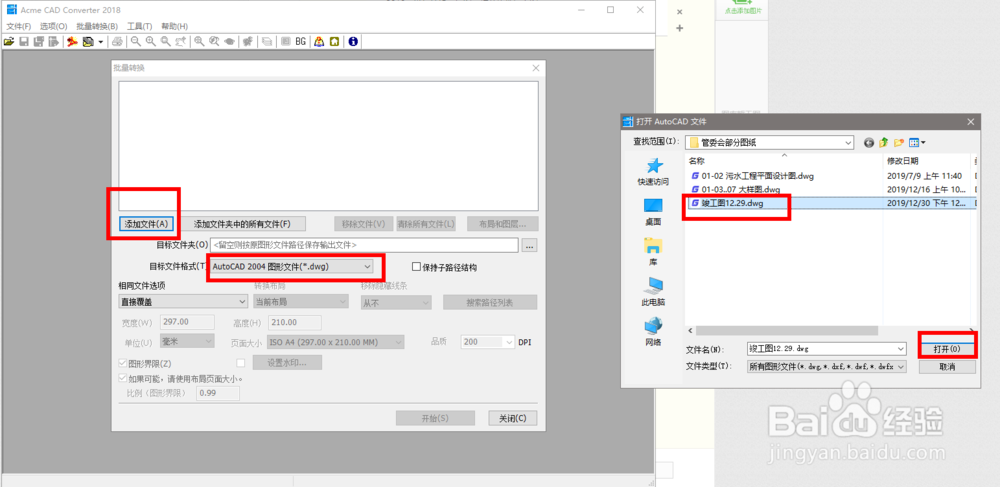1000x487 pixels.
Task: Click the blue About info icon
Action: tap(353, 41)
